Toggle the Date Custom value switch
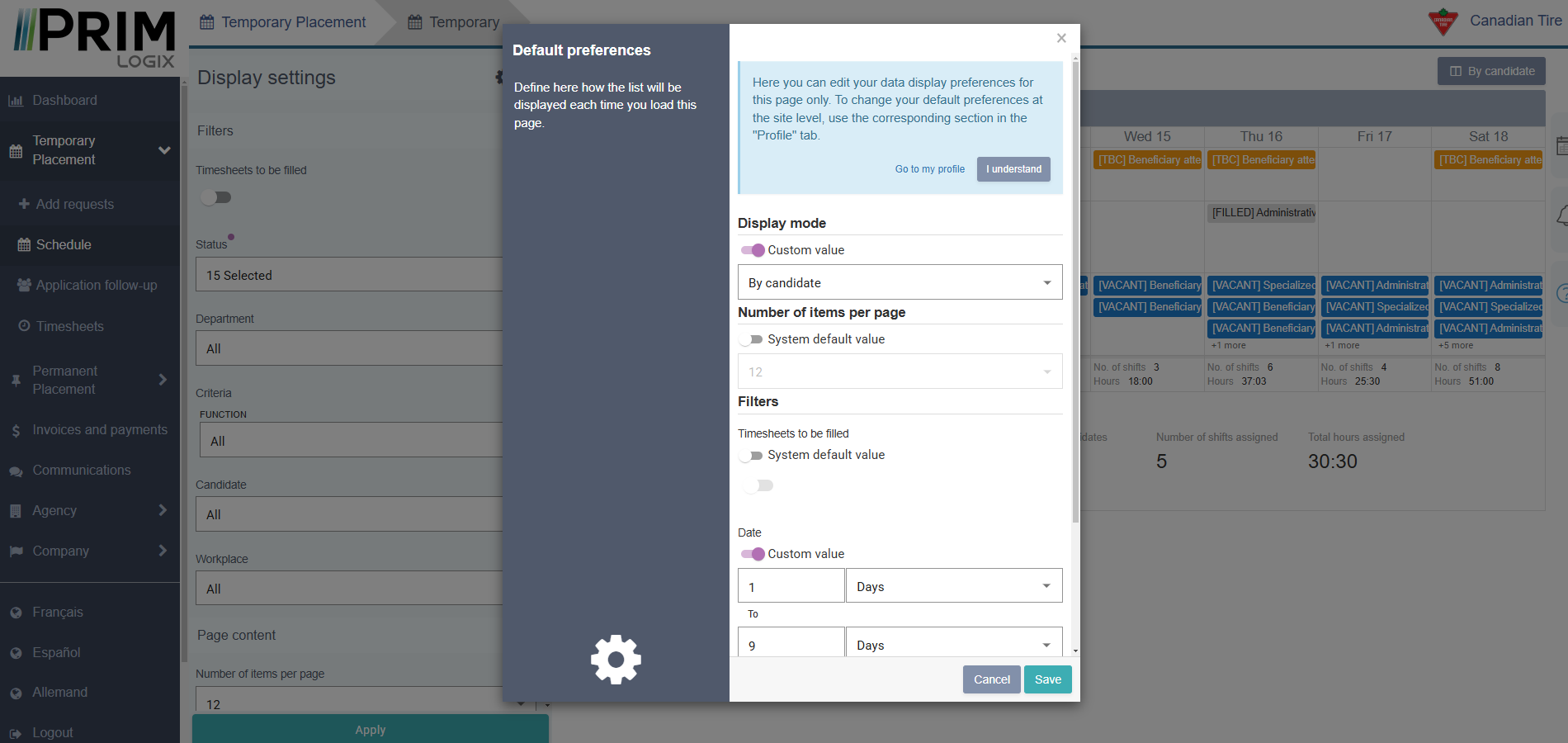 [752, 554]
